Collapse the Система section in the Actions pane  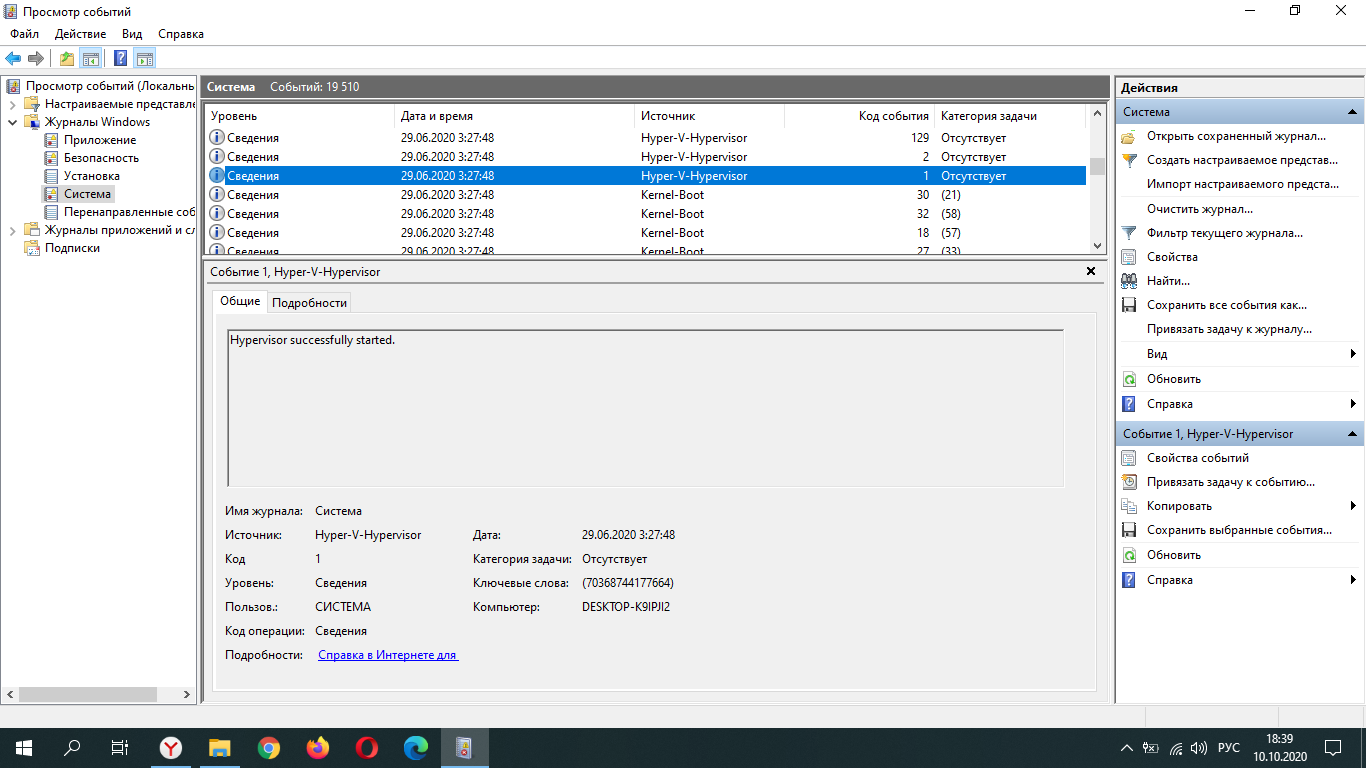pyautogui.click(x=1352, y=112)
